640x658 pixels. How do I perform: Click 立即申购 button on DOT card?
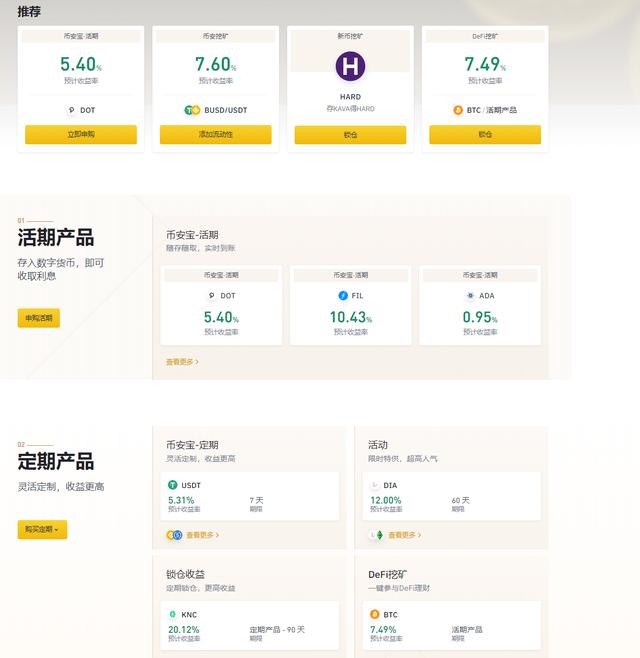(x=81, y=134)
